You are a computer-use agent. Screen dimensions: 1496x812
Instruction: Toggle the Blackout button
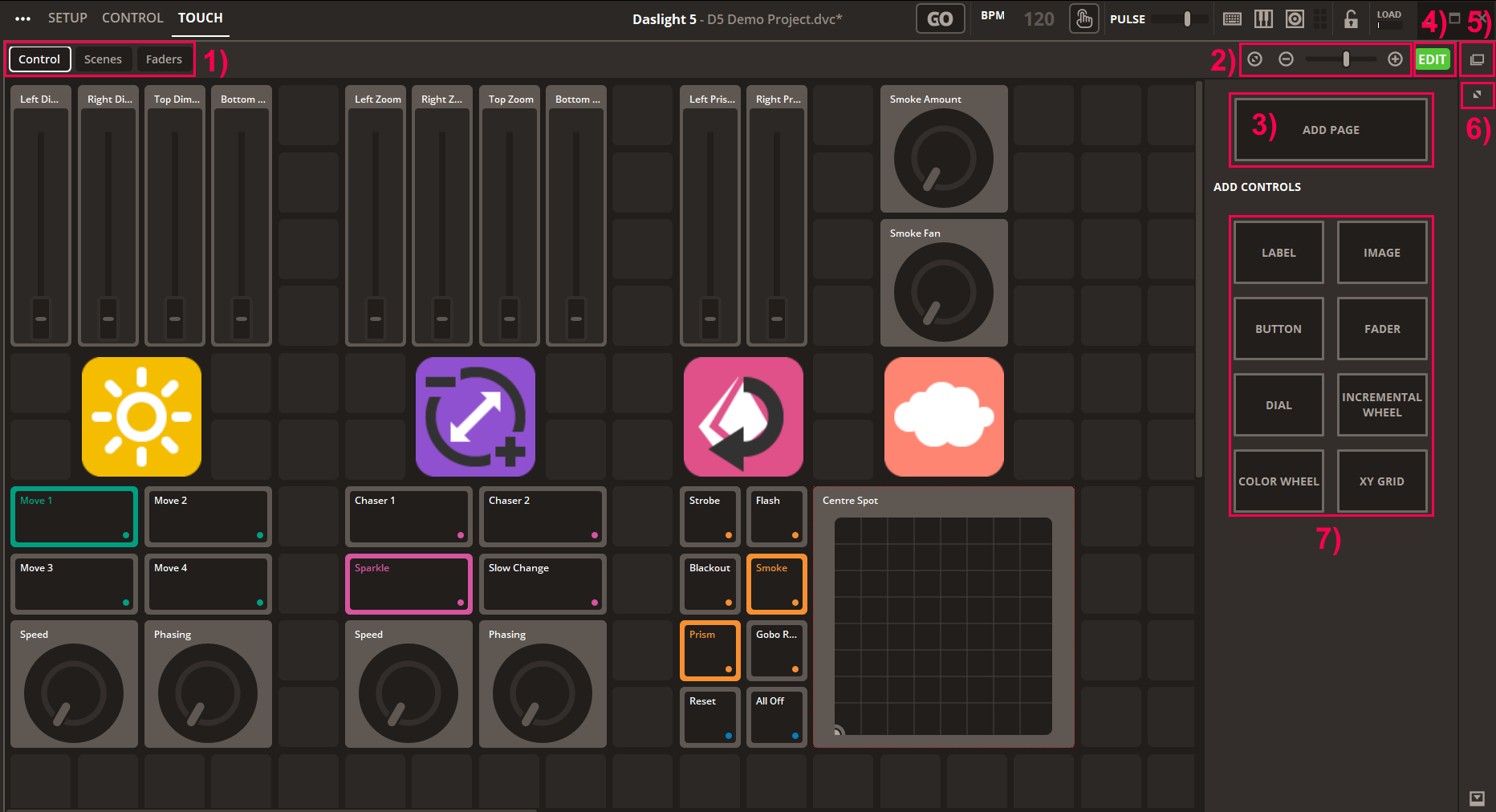[x=709, y=583]
